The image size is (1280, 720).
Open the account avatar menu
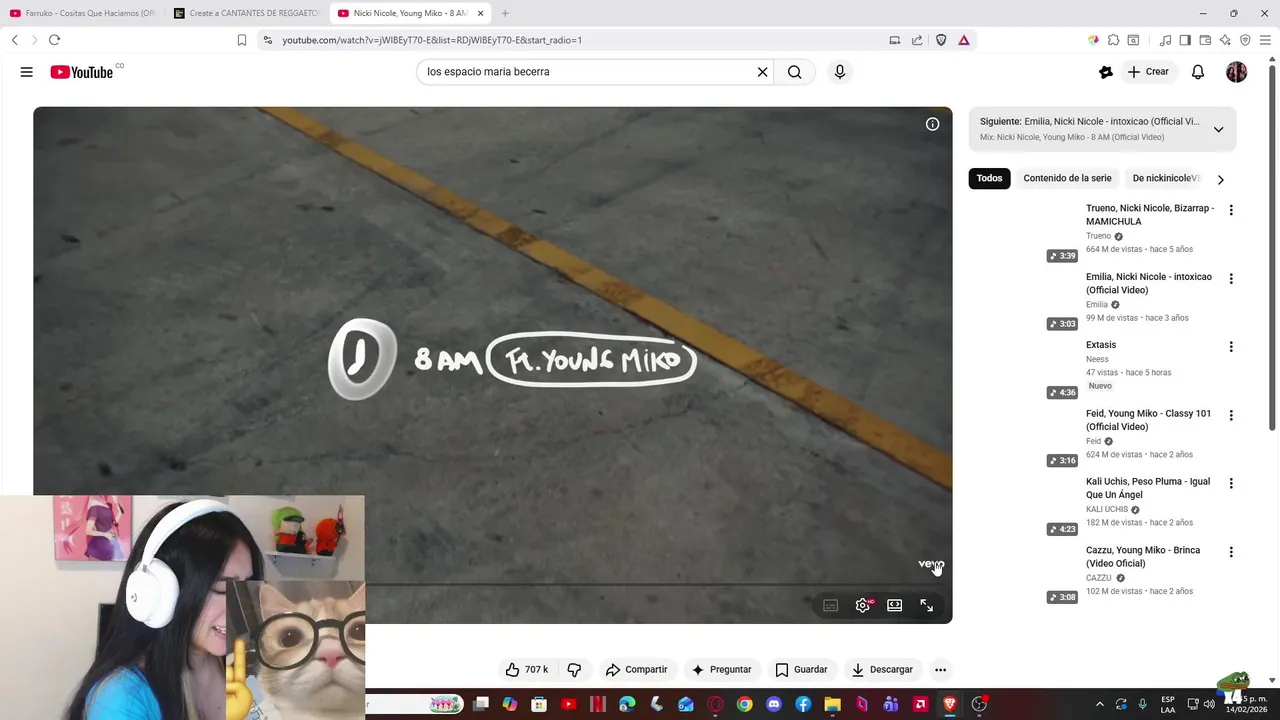click(1237, 72)
